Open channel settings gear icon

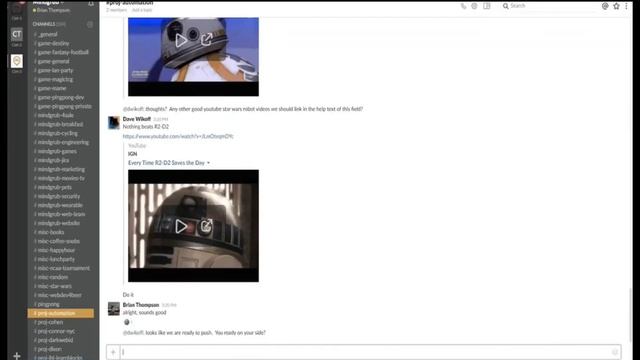coord(474,6)
